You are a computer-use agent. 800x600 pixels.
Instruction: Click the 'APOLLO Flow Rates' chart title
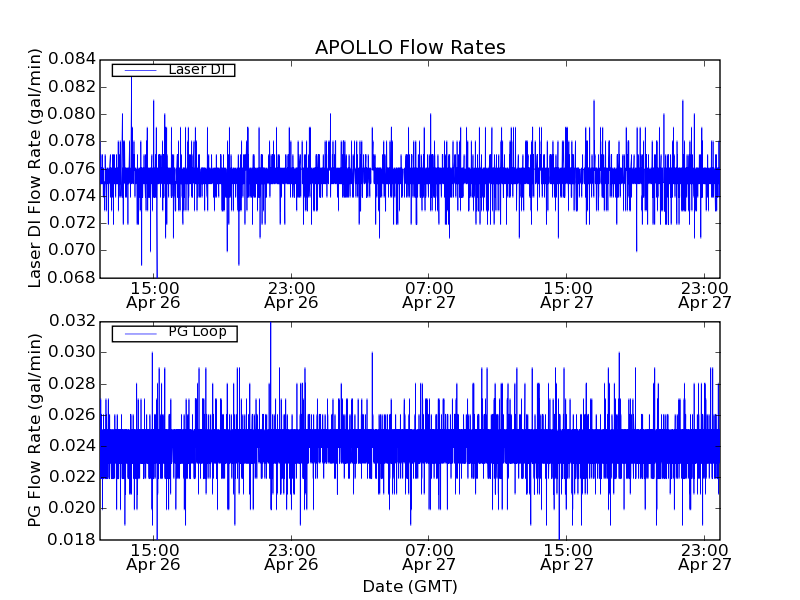click(410, 47)
